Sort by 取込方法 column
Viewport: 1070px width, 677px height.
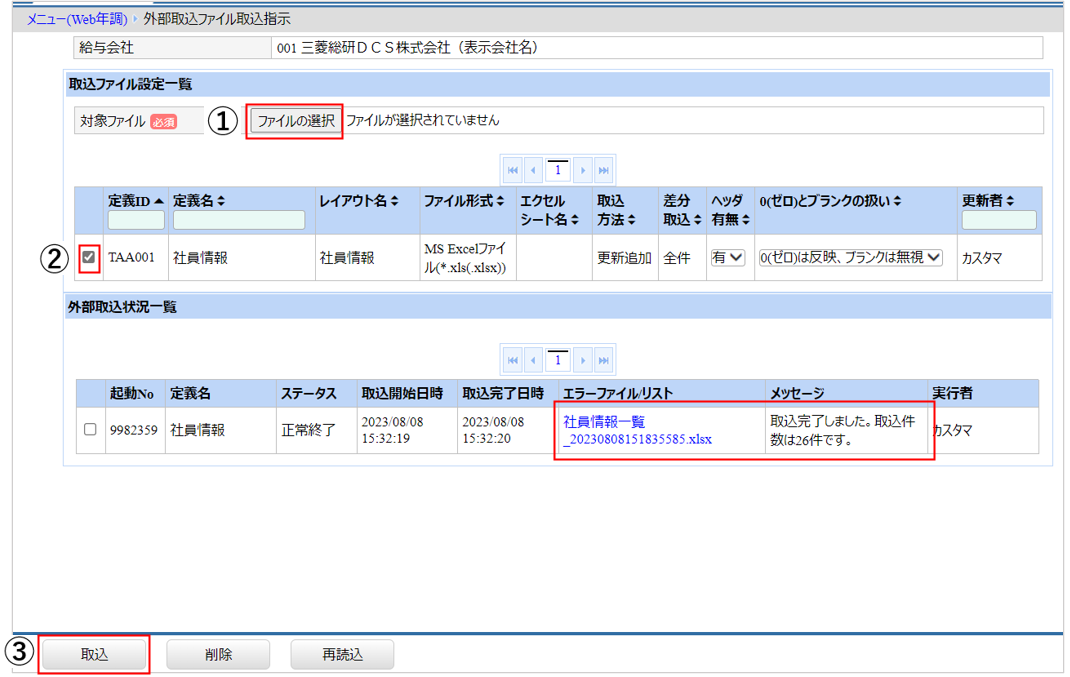631,220
